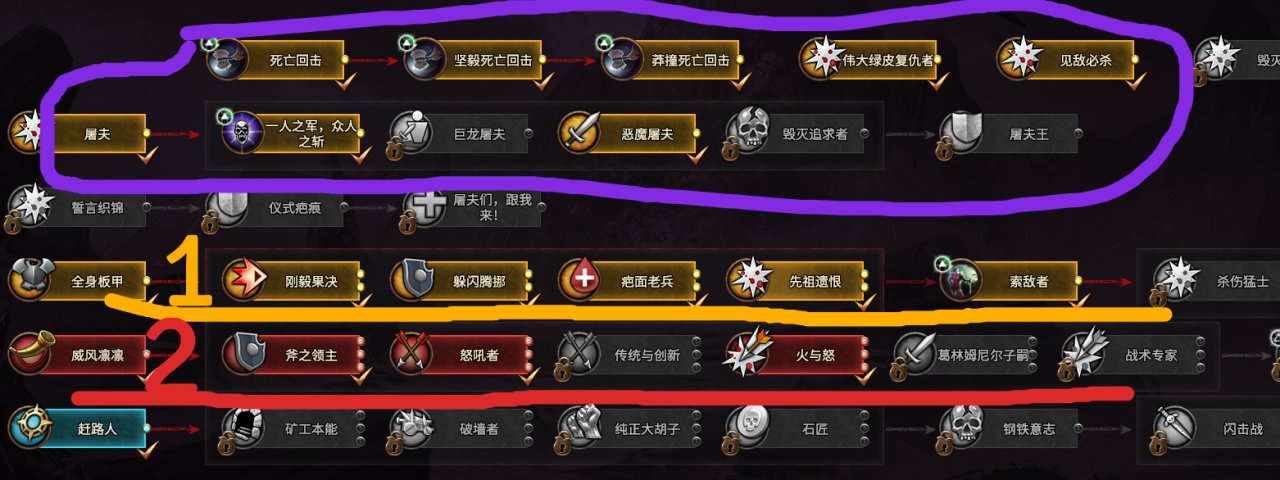Select the 索敌者 character portrait icon
The width and height of the screenshot is (1280, 480).
[959, 280]
